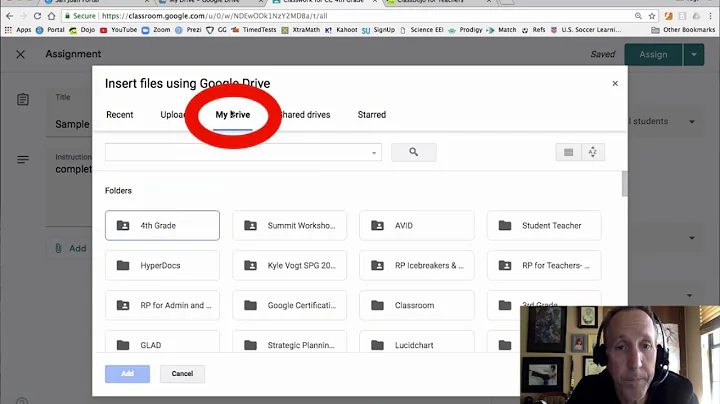This screenshot has width=720, height=404.
Task: Open the Zoom bookmark
Action: tap(156, 30)
